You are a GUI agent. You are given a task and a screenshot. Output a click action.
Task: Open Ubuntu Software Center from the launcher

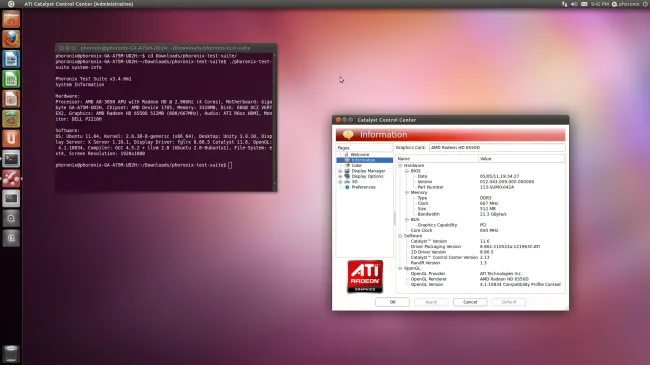tap(11, 119)
